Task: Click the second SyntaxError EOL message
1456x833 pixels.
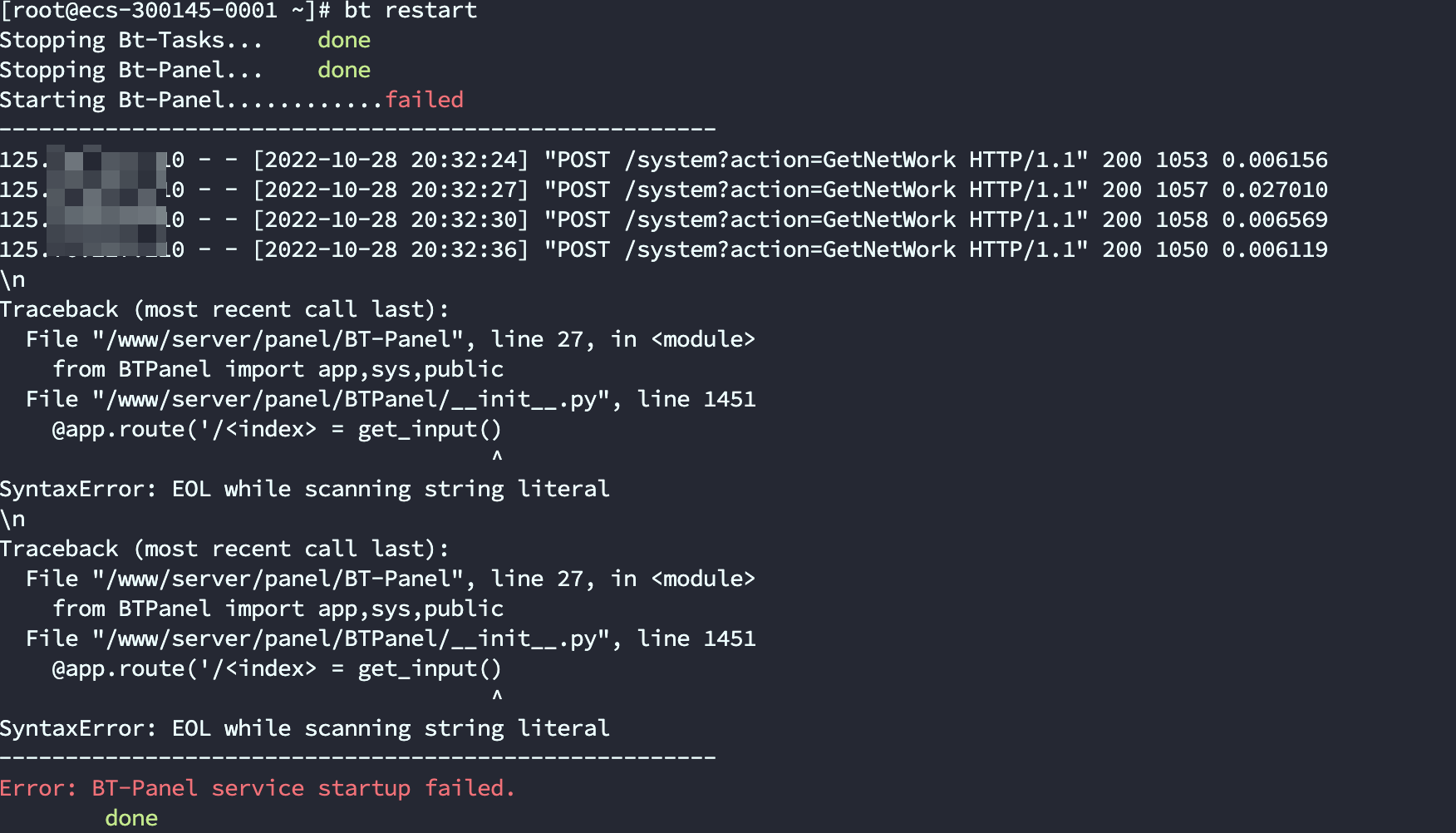Action: [305, 728]
